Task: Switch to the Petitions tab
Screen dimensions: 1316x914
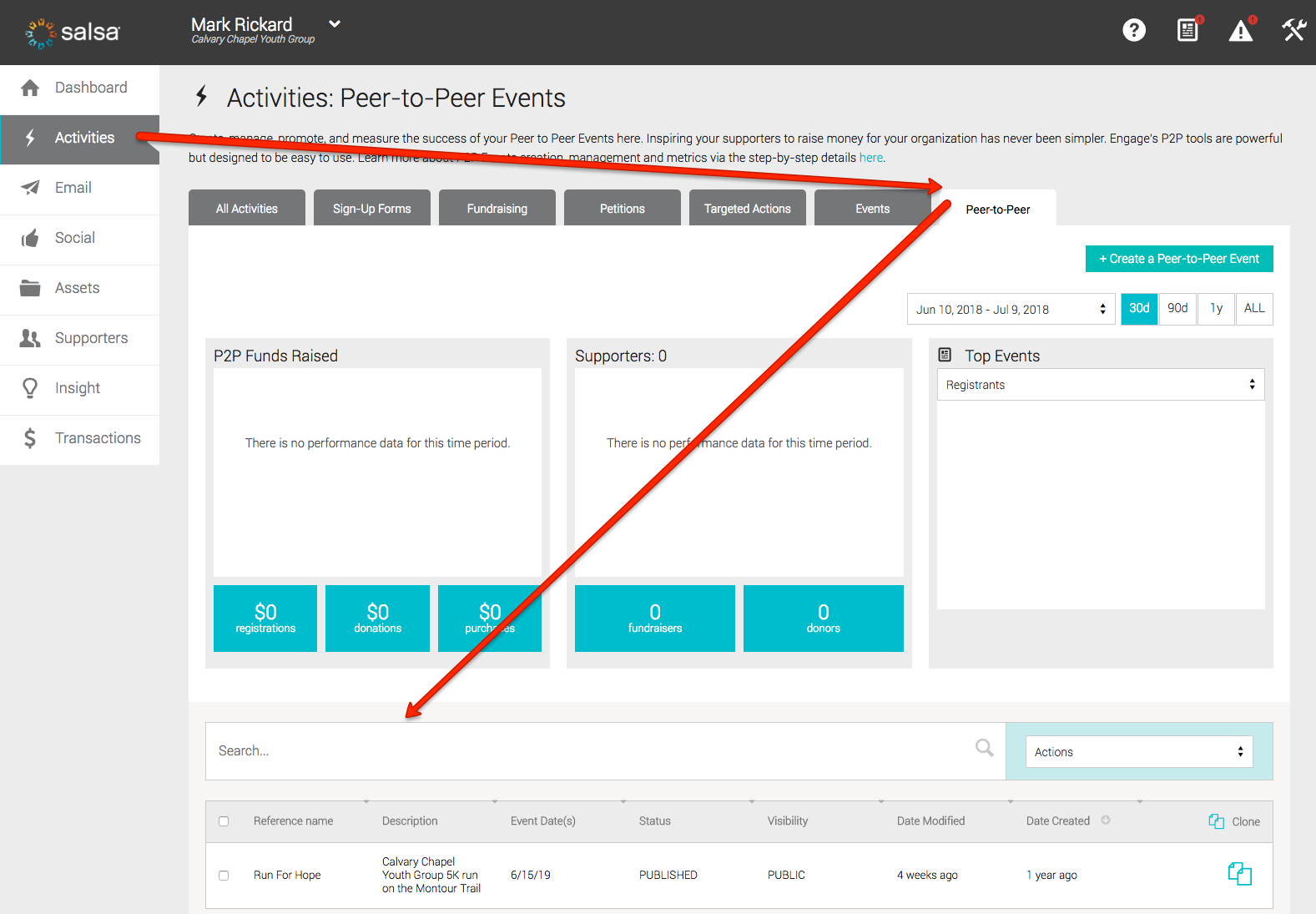Action: 623,208
